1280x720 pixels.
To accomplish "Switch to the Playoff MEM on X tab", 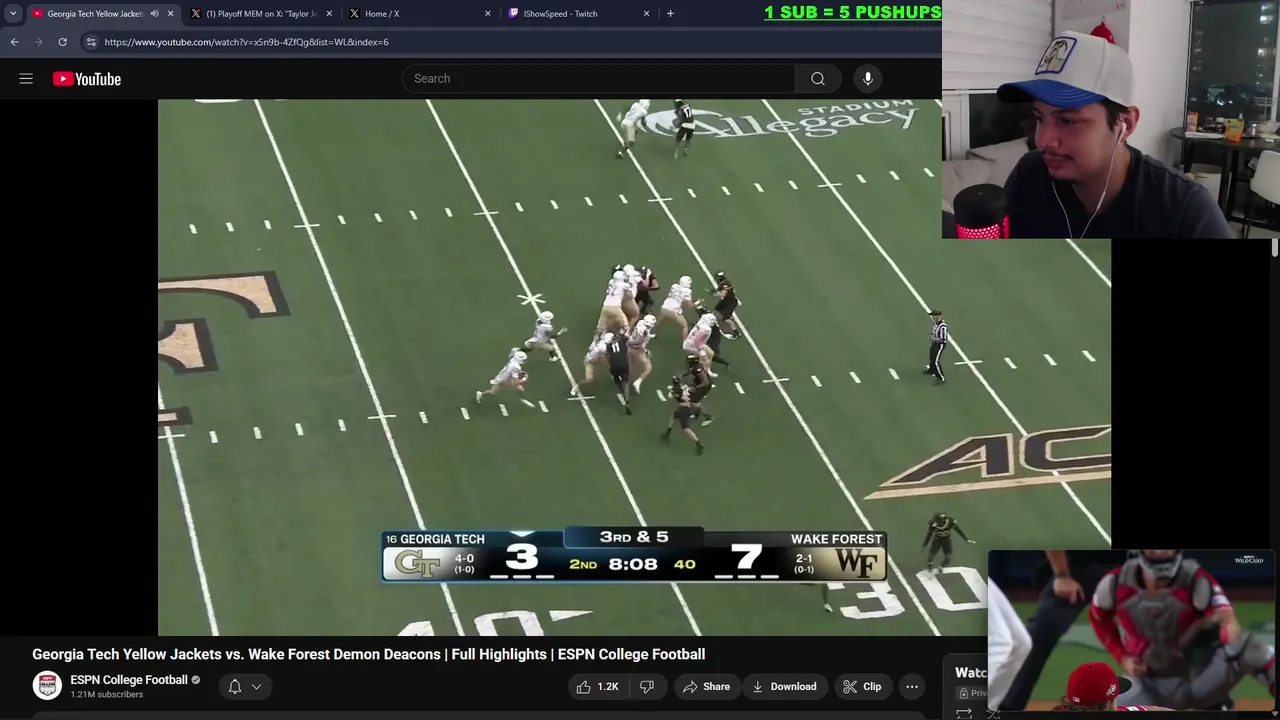I will (260, 14).
